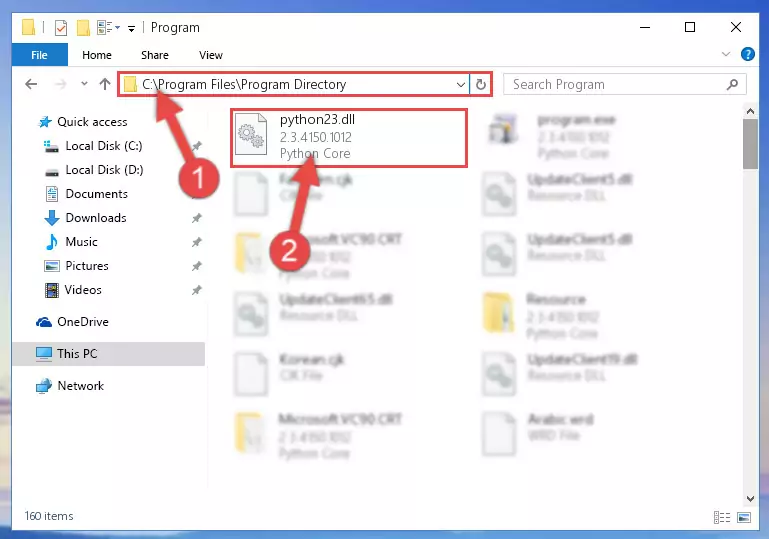Open the Customize Quick Access Toolbar arrow
The height and width of the screenshot is (539, 769).
131,28
